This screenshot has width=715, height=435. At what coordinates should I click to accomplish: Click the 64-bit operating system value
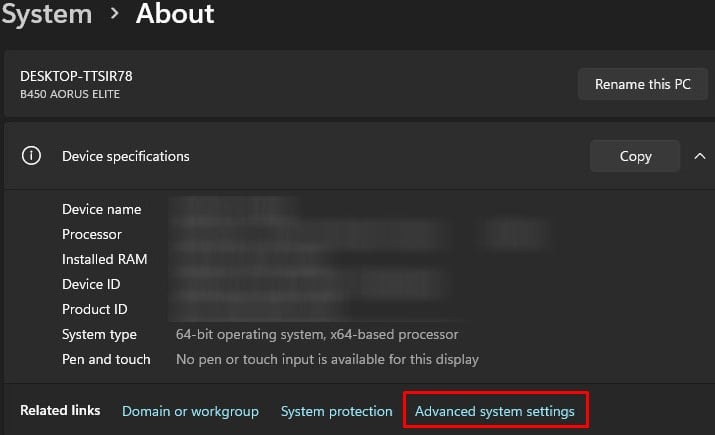click(317, 334)
